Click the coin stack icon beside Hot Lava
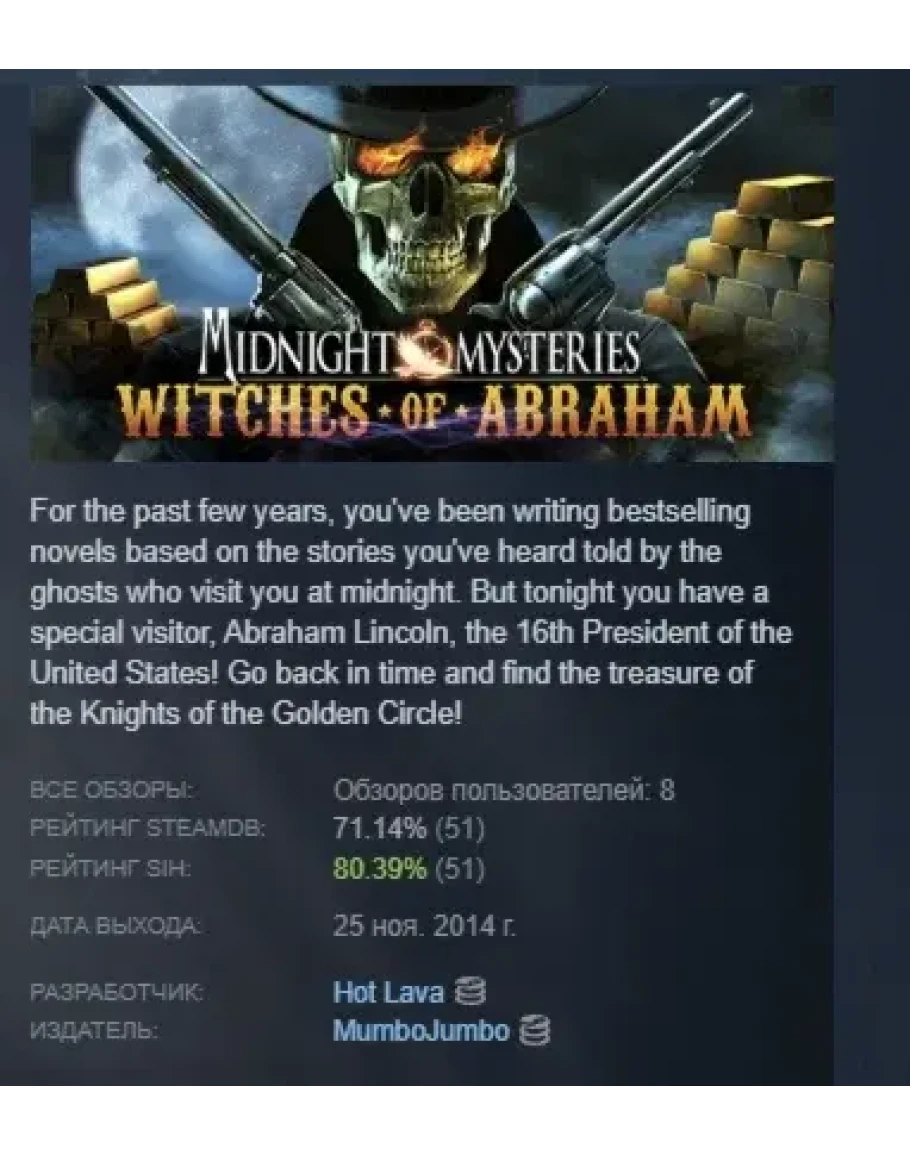 pyautogui.click(x=470, y=991)
